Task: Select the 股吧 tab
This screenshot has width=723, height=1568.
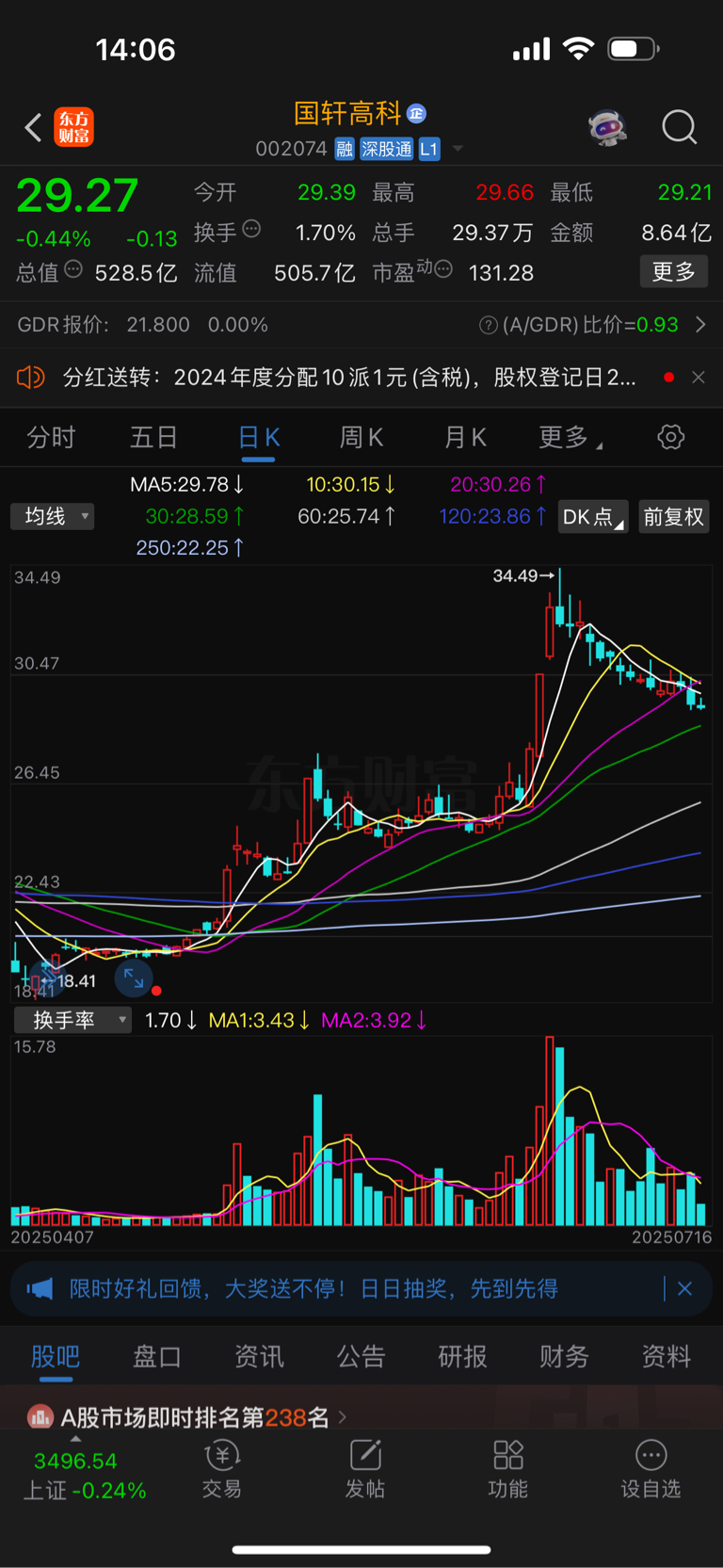Action: pyautogui.click(x=56, y=1357)
